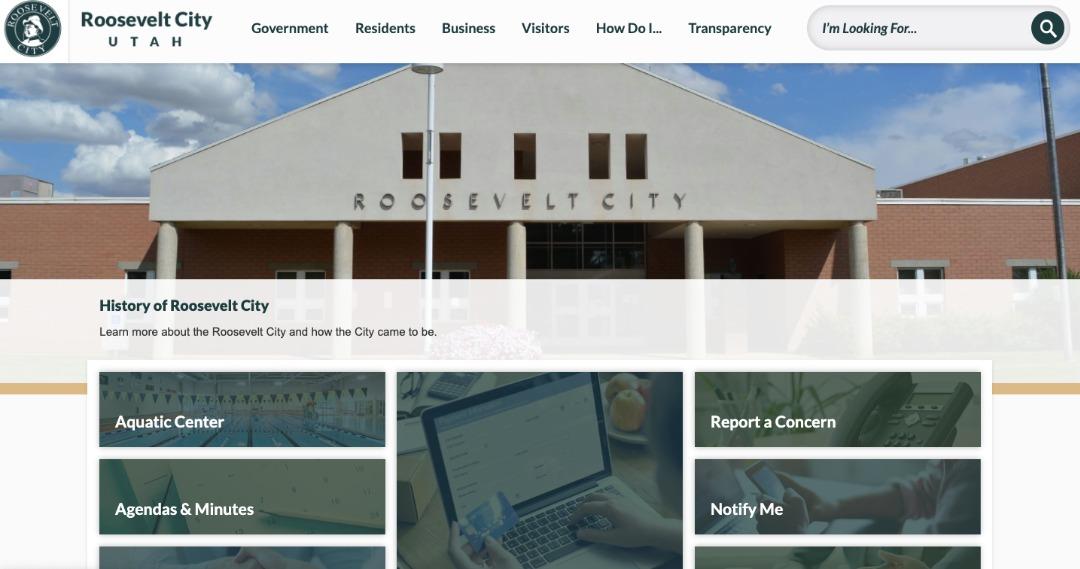This screenshot has height=569, width=1080.
Task: Open the Business menu
Action: coord(468,28)
